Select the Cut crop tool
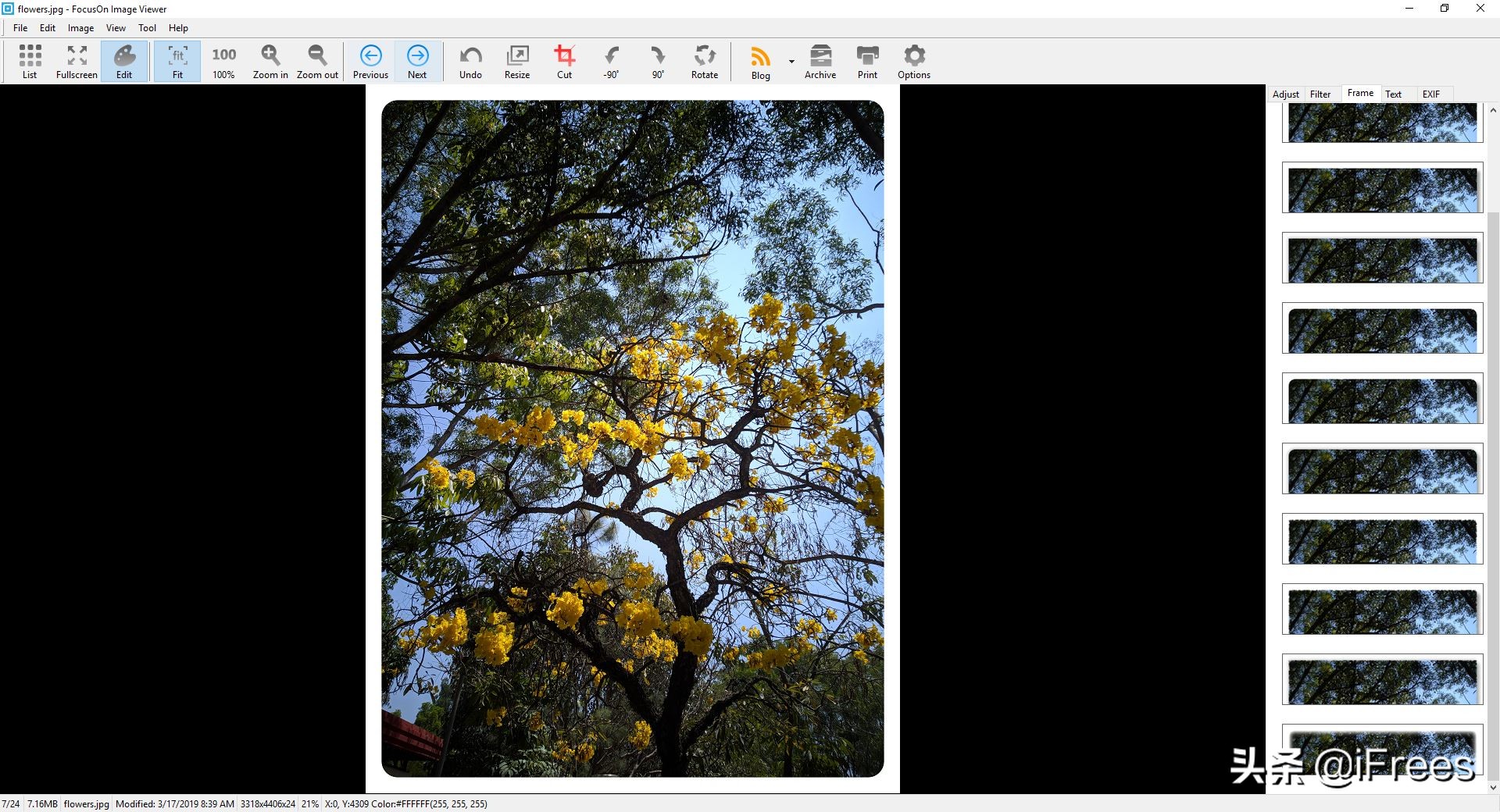This screenshot has width=1500, height=812. pos(564,62)
